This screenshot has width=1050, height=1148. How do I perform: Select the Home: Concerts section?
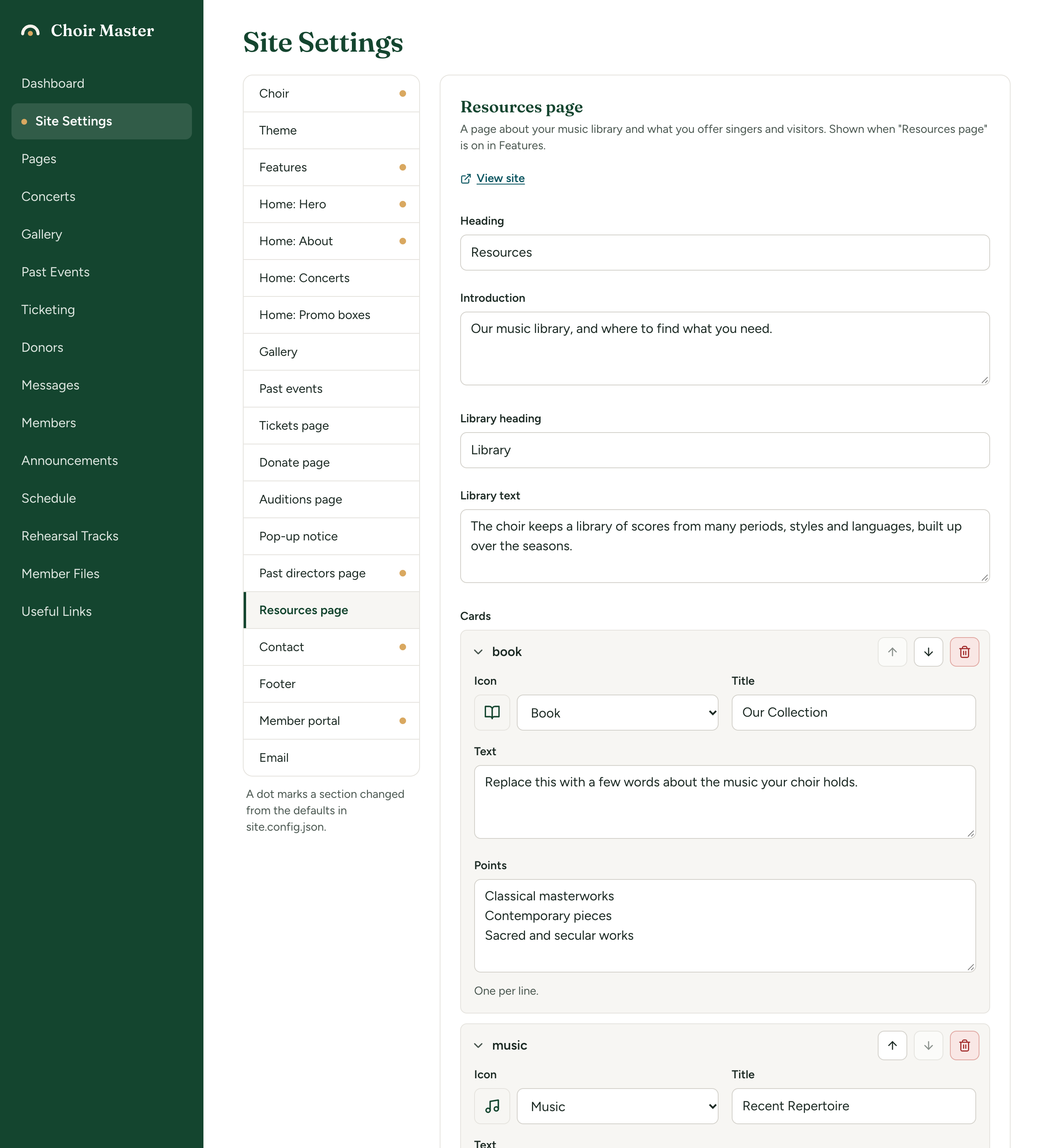[x=331, y=278]
